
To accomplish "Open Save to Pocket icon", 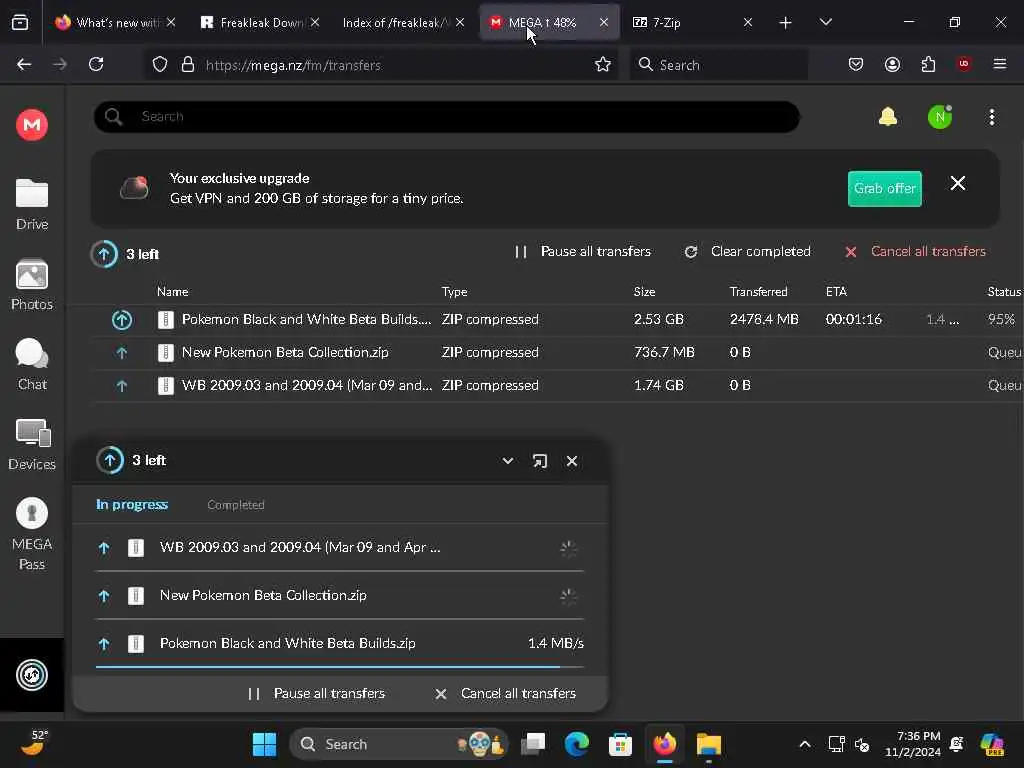I will [x=856, y=64].
